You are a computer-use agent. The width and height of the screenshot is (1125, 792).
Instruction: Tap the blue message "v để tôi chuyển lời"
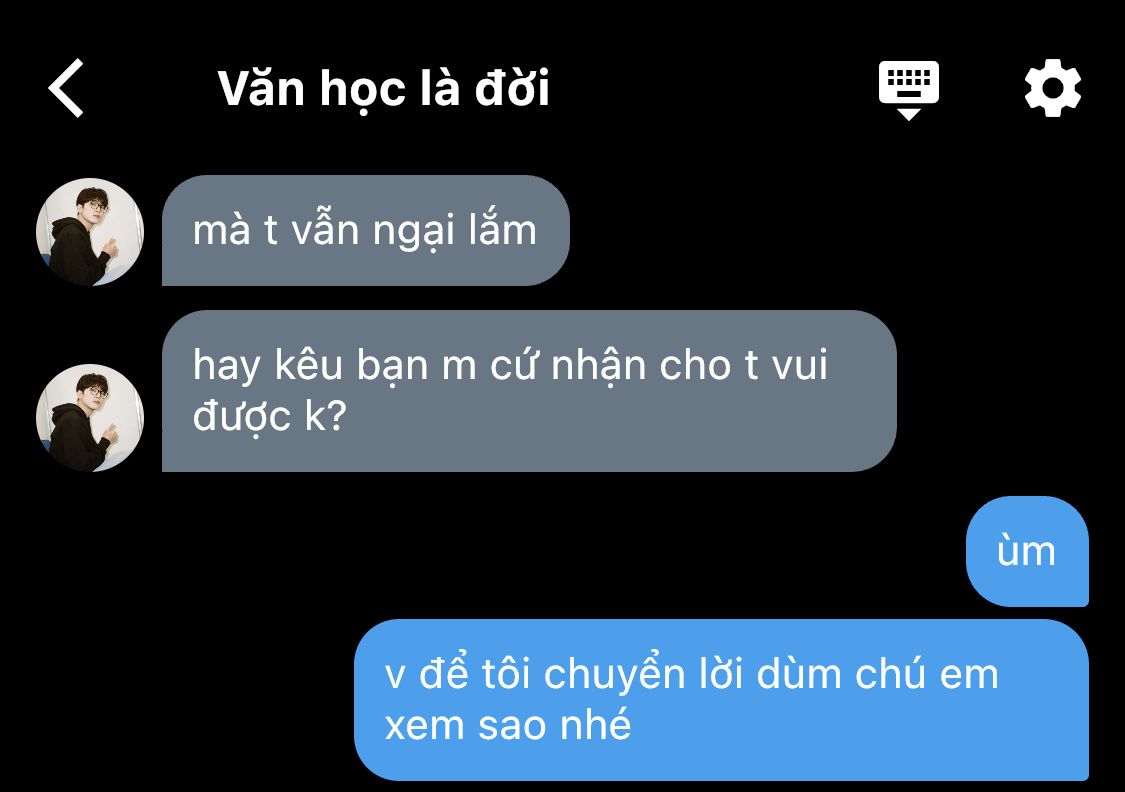(722, 700)
